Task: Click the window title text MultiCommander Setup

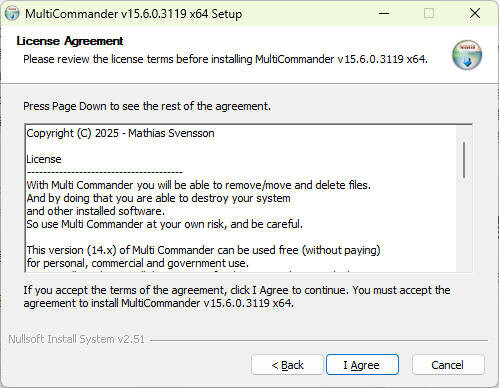Action: 133,14
